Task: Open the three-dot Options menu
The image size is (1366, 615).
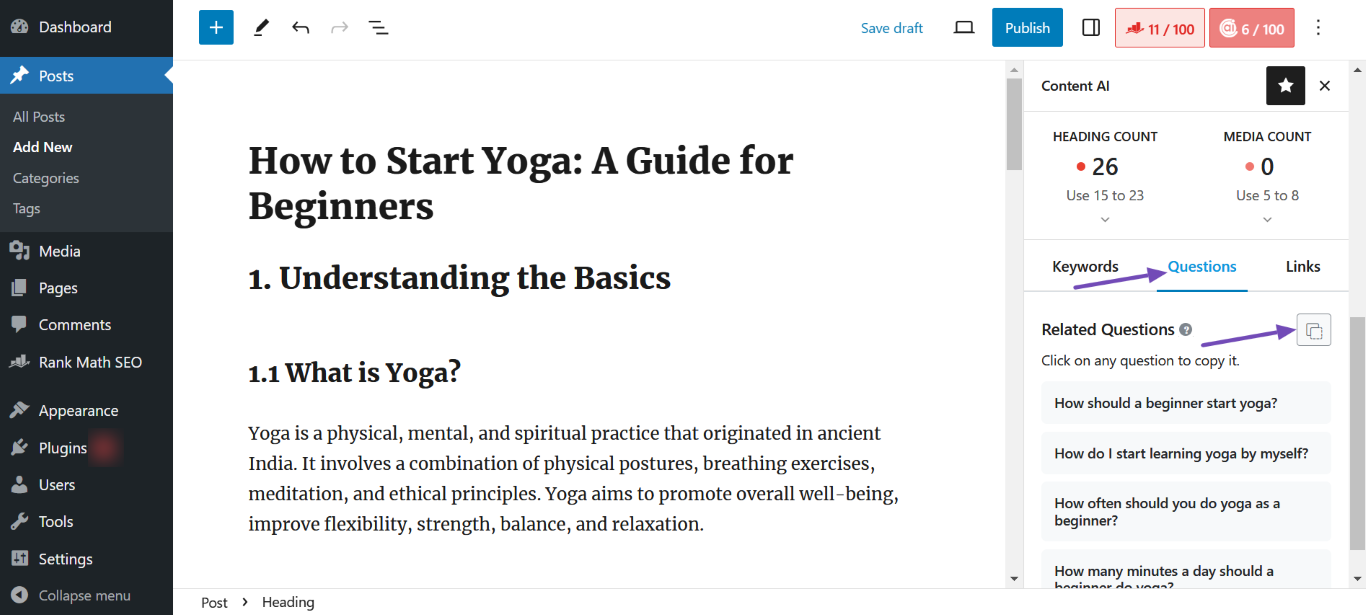Action: [1318, 28]
